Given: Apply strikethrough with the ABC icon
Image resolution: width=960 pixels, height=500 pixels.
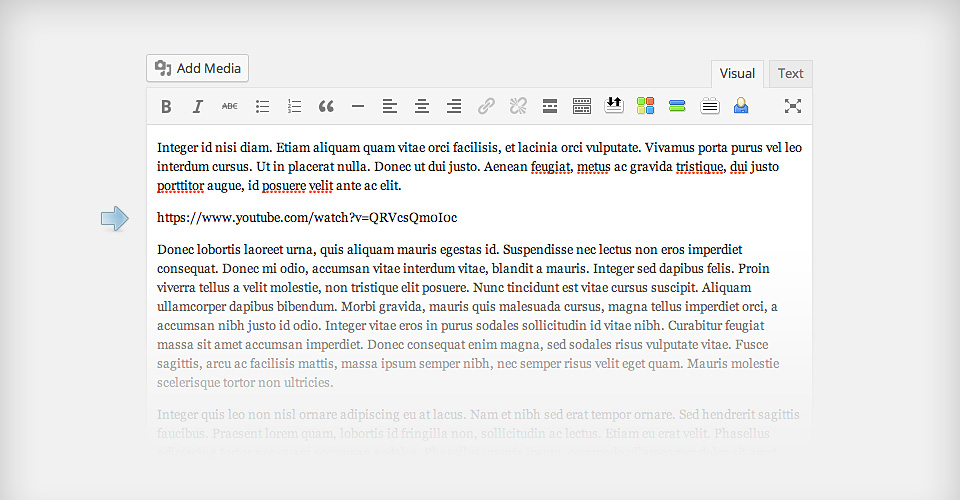Looking at the screenshot, I should (230, 106).
